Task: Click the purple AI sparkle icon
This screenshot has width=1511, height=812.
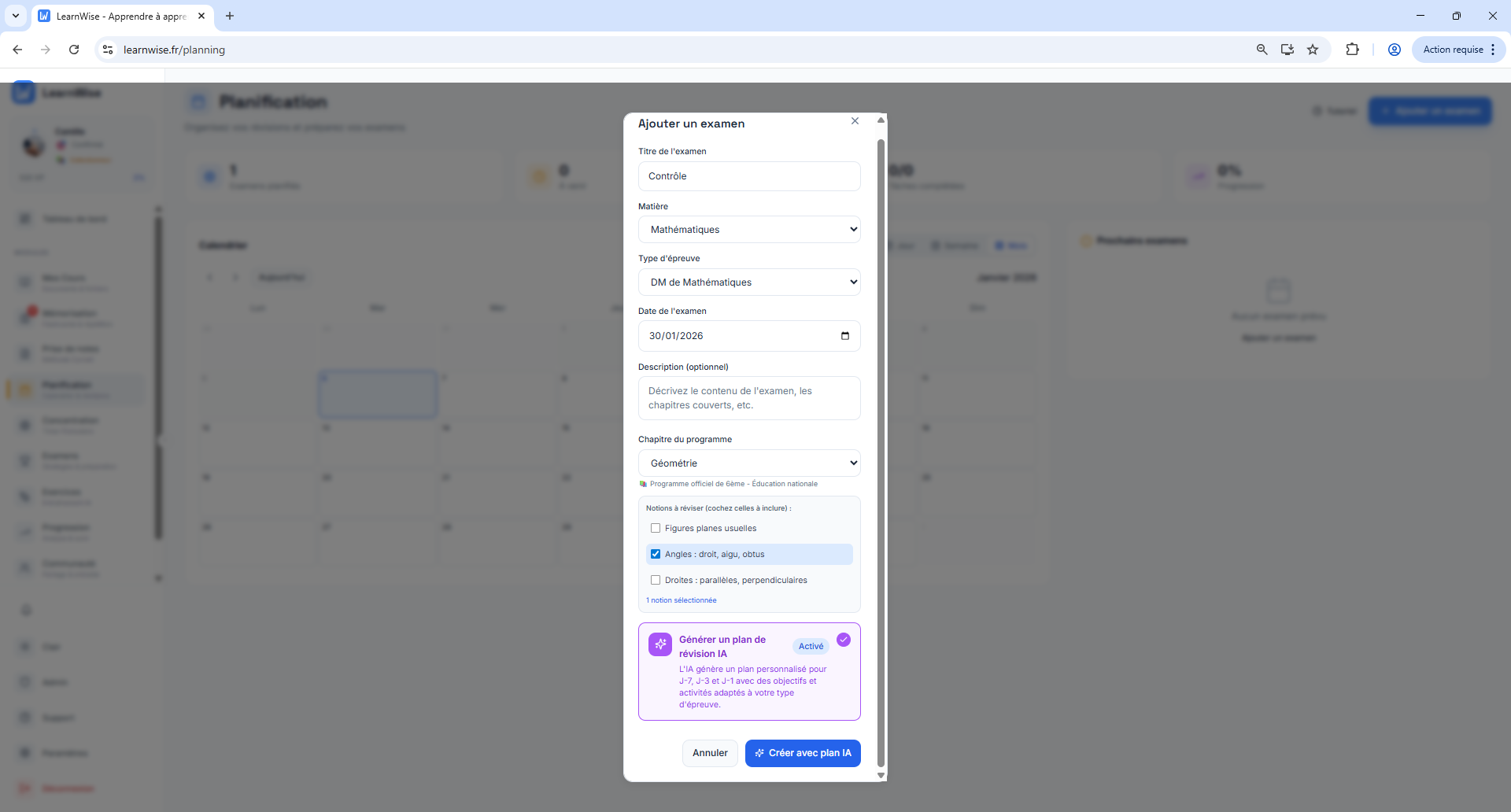Action: 659,644
